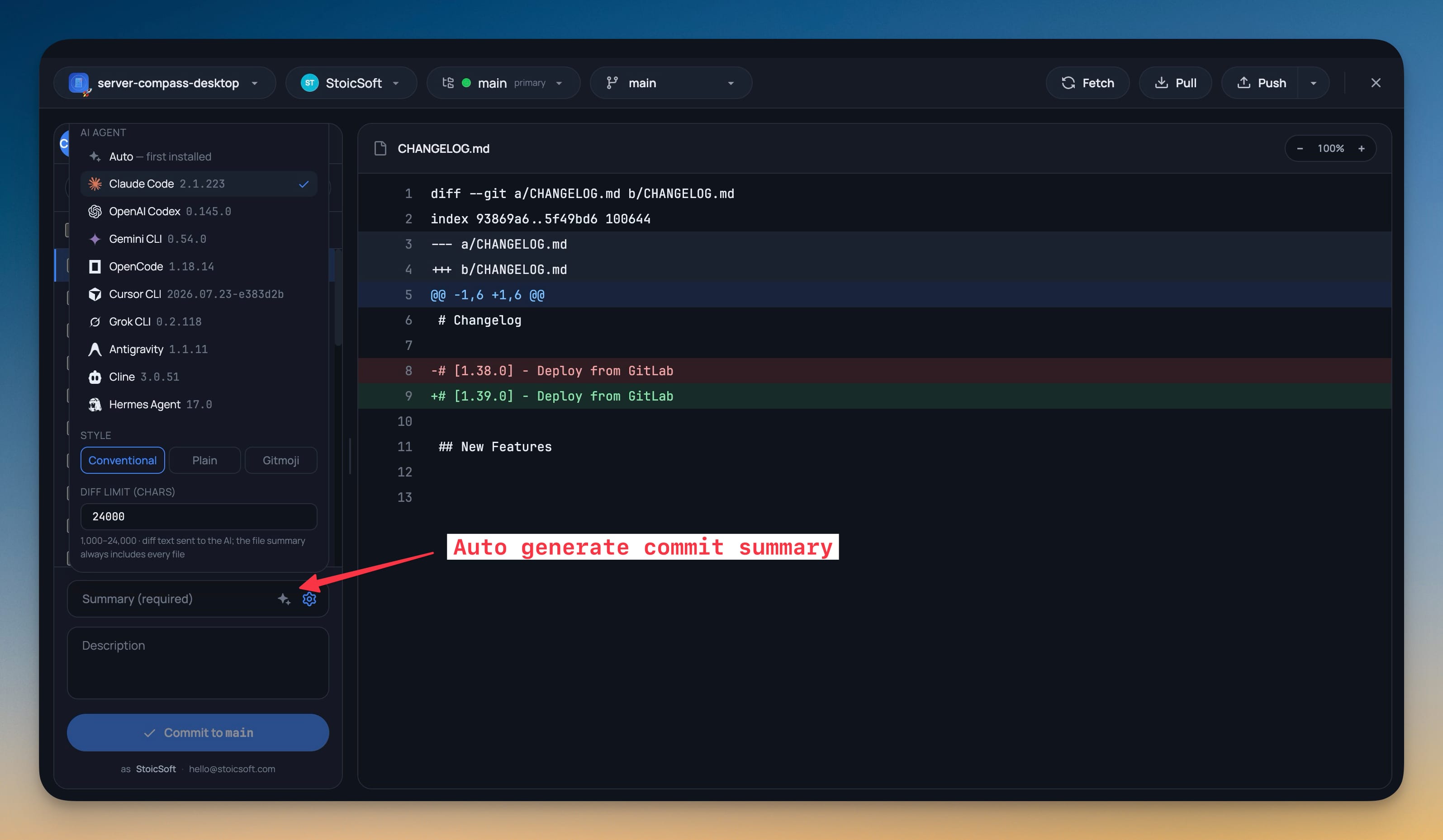Zoom out the diff view
This screenshot has width=1443, height=840.
[1300, 149]
